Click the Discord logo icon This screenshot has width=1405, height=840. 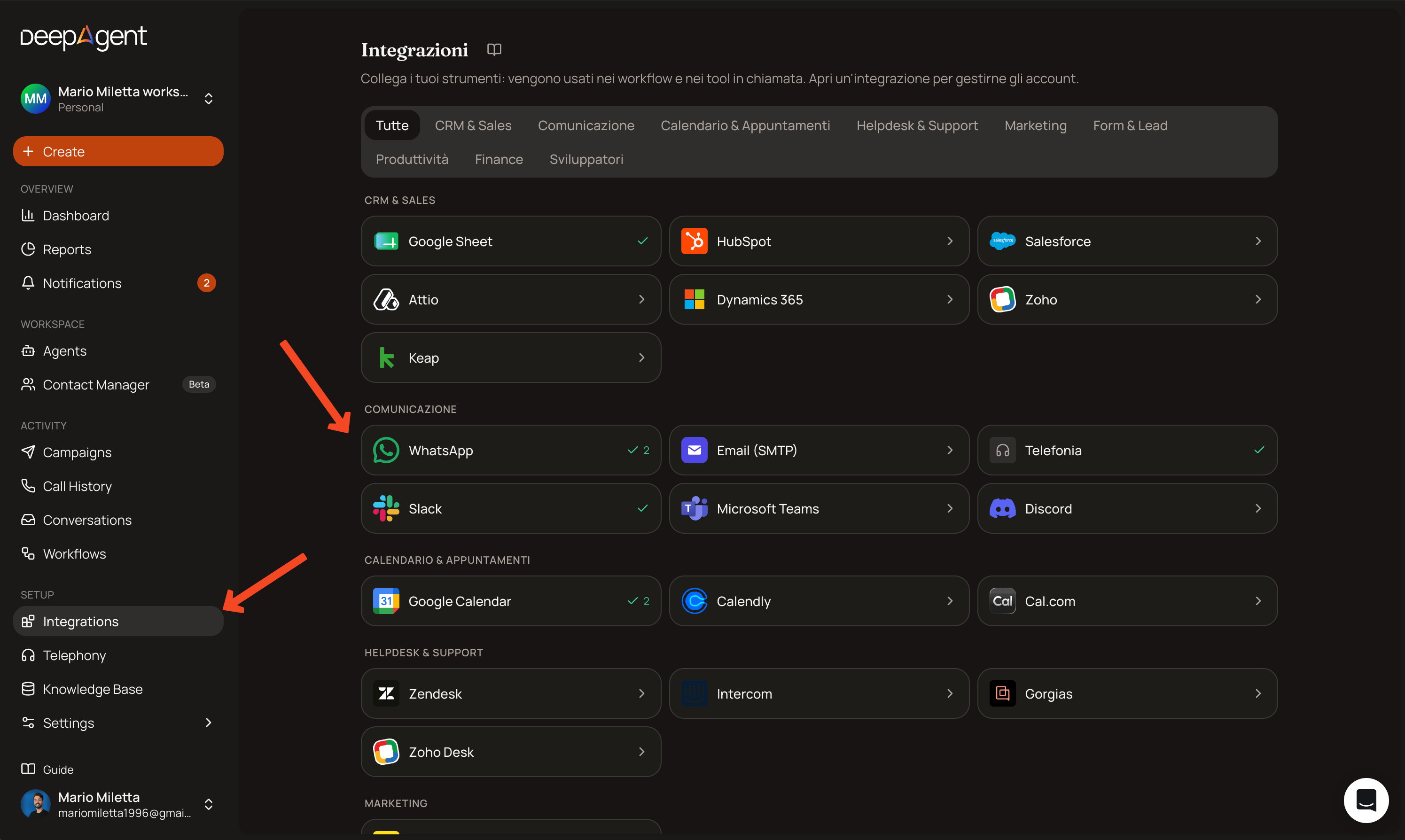1002,508
